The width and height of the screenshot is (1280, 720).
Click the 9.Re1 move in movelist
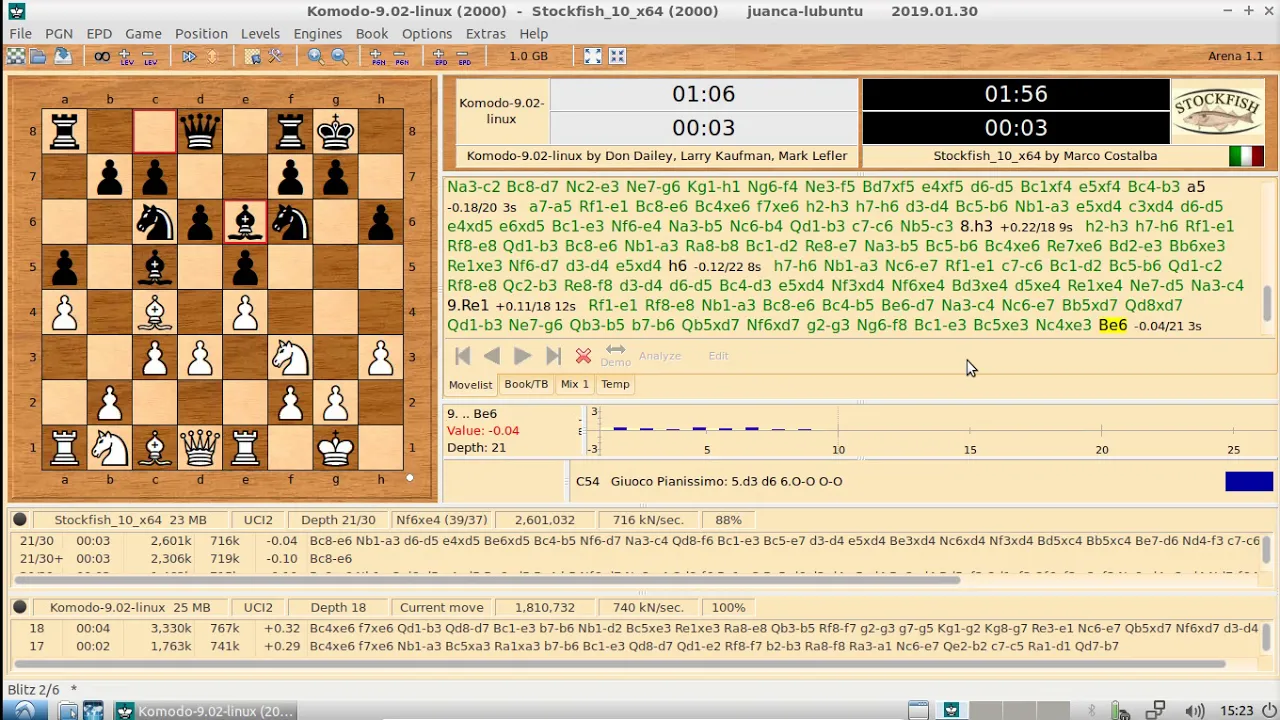click(x=468, y=305)
